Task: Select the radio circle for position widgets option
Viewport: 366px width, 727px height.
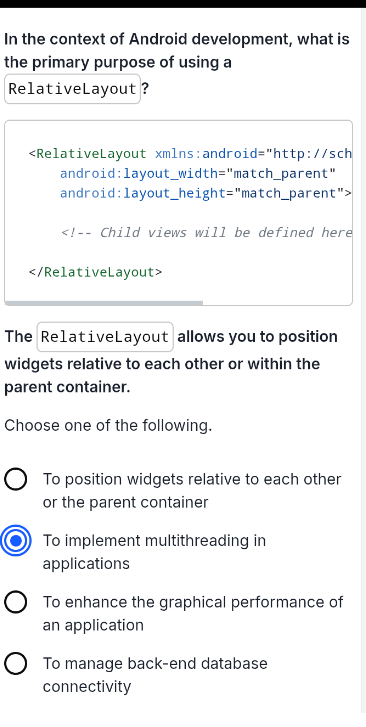Action: [15, 479]
